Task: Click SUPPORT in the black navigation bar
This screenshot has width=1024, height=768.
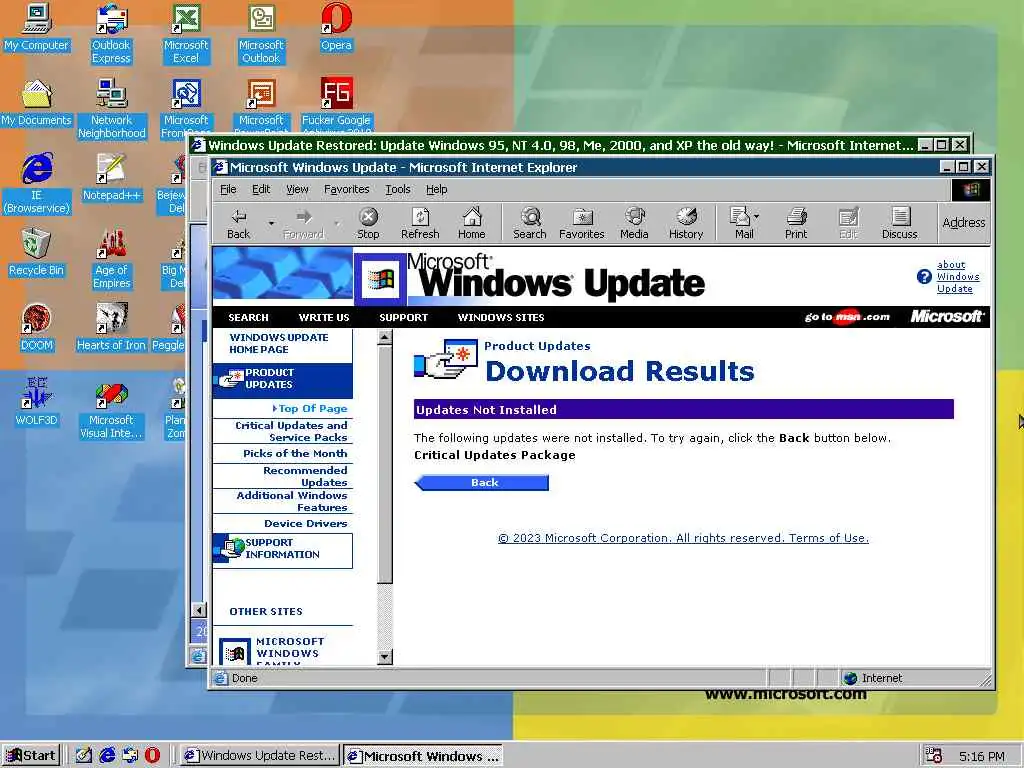Action: 404,317
